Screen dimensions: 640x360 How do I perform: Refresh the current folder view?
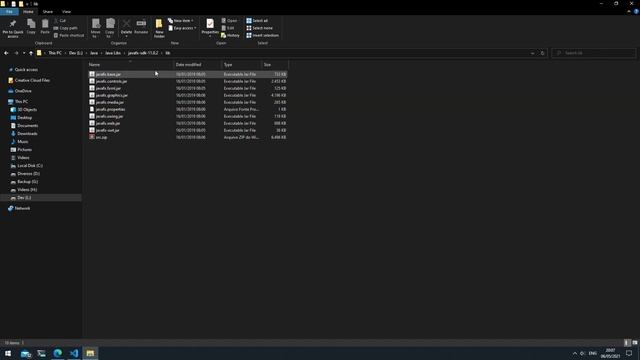point(542,53)
